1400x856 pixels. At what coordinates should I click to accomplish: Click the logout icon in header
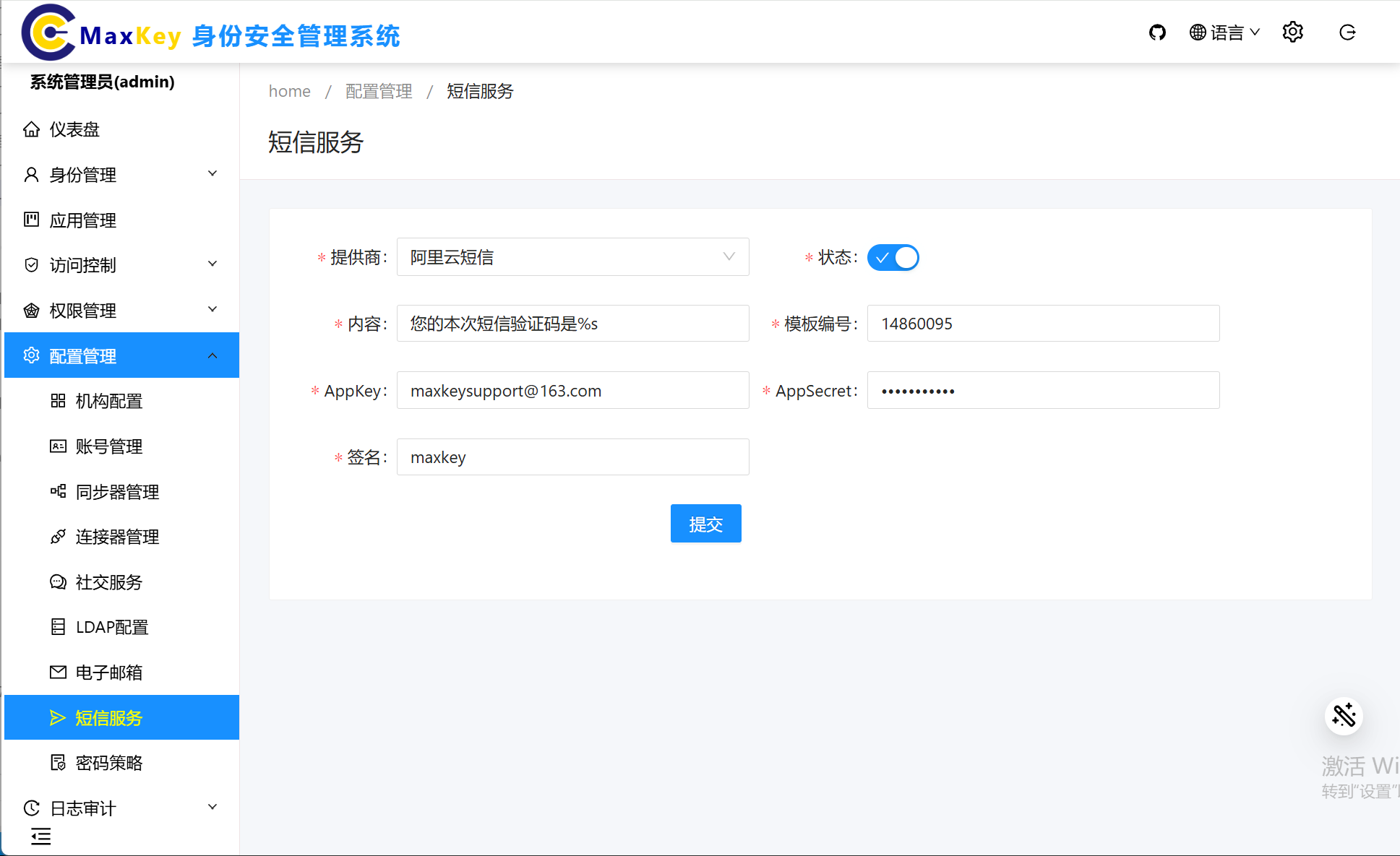click(1347, 33)
